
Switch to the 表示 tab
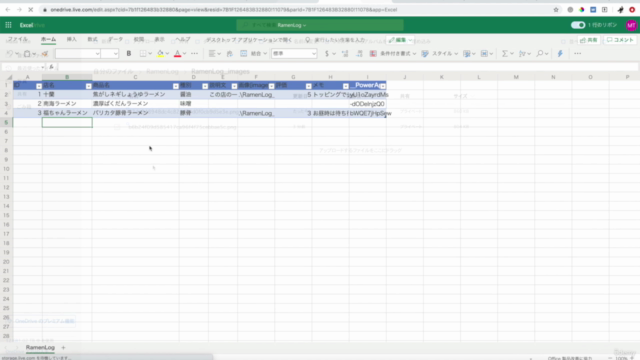160,39
